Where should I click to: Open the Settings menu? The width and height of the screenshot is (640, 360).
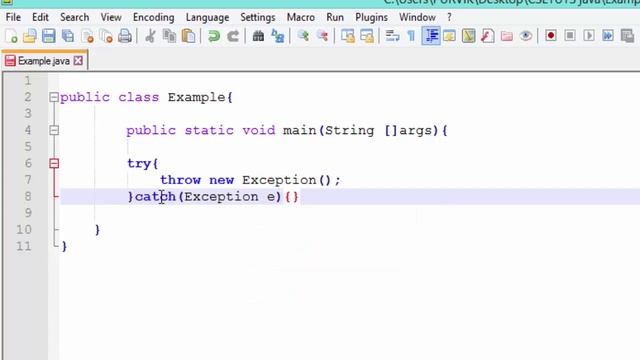tap(258, 18)
